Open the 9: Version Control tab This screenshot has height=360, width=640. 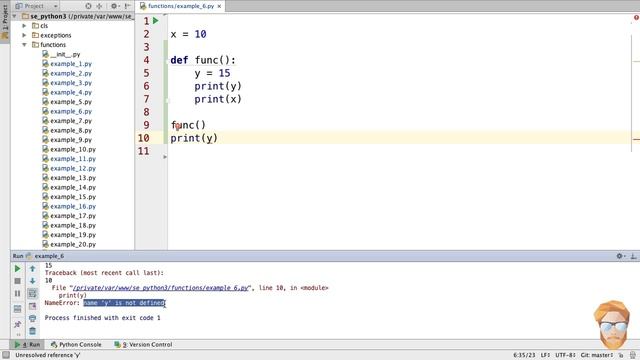pyautogui.click(x=143, y=344)
